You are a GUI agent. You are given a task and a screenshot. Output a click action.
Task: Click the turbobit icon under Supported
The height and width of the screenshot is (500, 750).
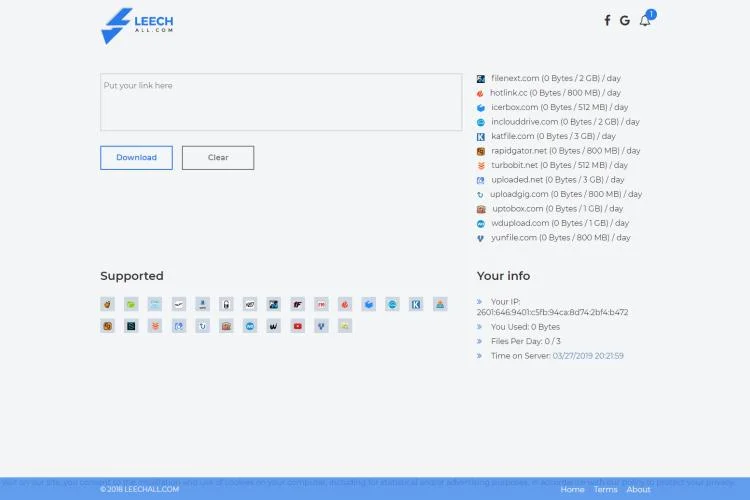tap(155, 326)
